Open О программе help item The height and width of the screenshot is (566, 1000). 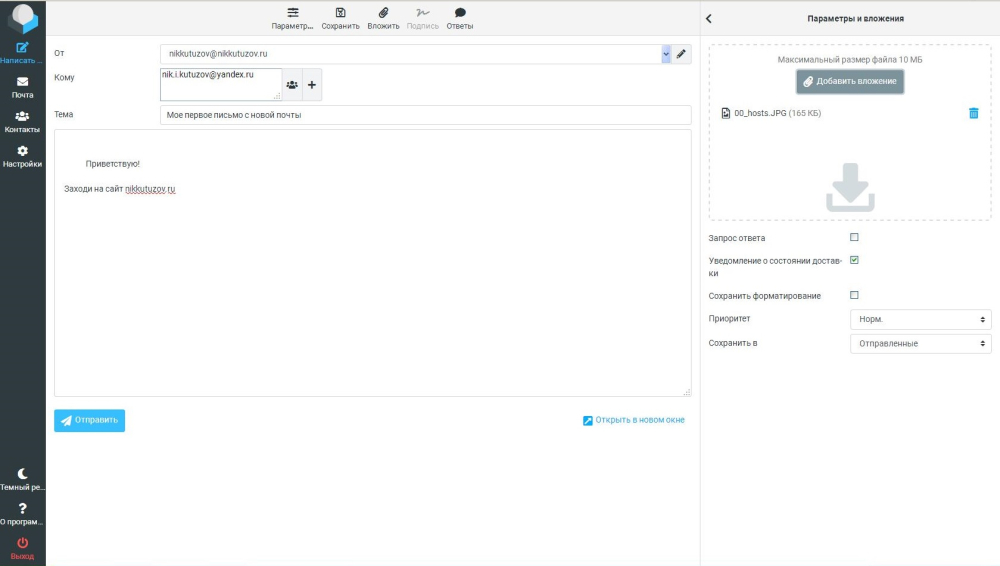[x=22, y=514]
